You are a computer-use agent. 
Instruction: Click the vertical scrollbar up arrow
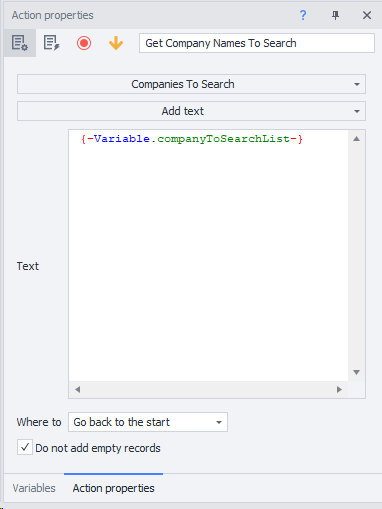click(356, 139)
